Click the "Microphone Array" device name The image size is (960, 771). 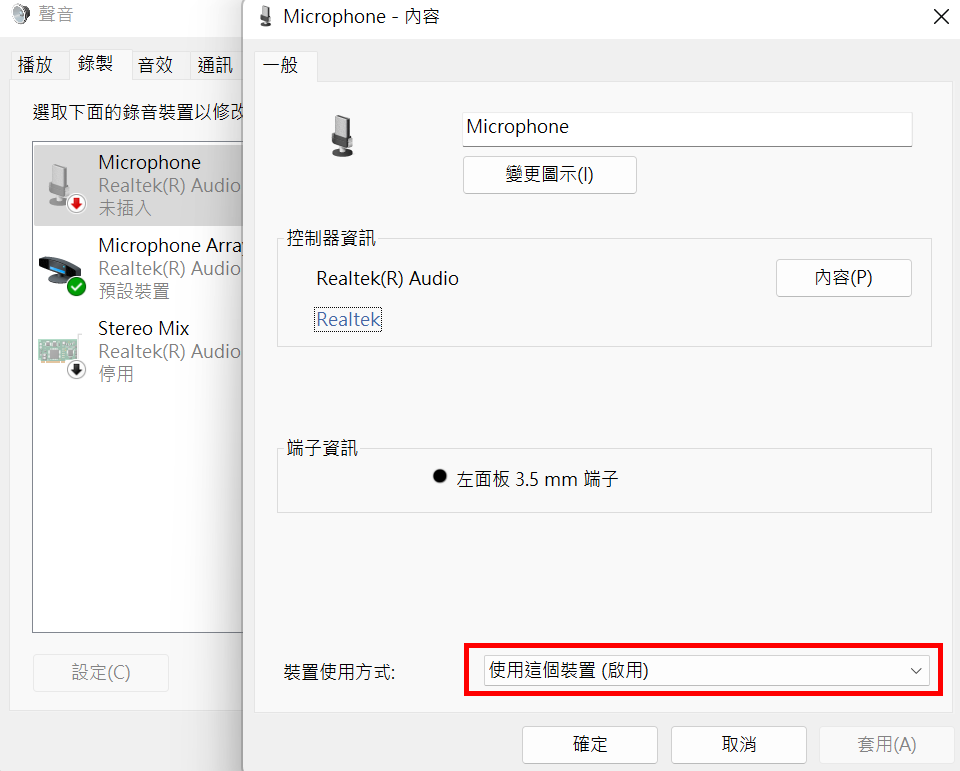171,246
